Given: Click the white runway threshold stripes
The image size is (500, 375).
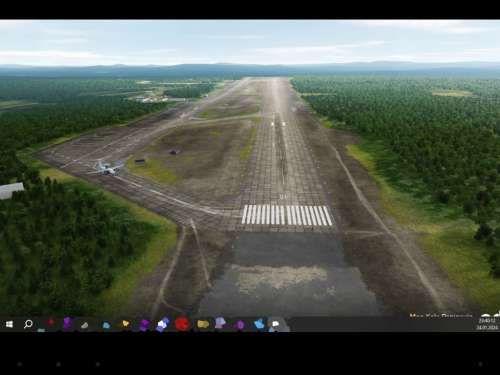Looking at the screenshot, I should pos(287,215).
